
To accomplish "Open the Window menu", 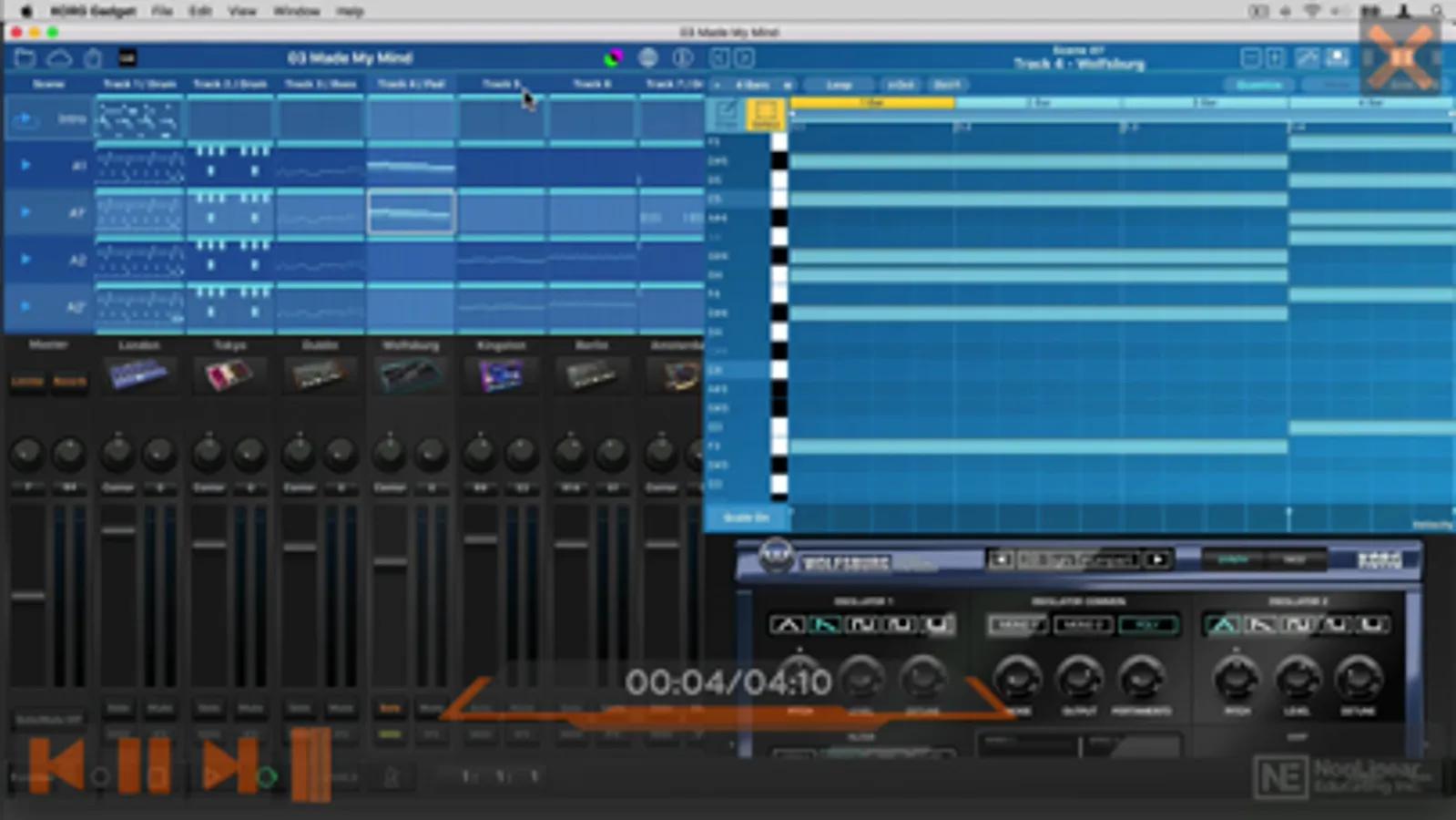I will pyautogui.click(x=297, y=11).
